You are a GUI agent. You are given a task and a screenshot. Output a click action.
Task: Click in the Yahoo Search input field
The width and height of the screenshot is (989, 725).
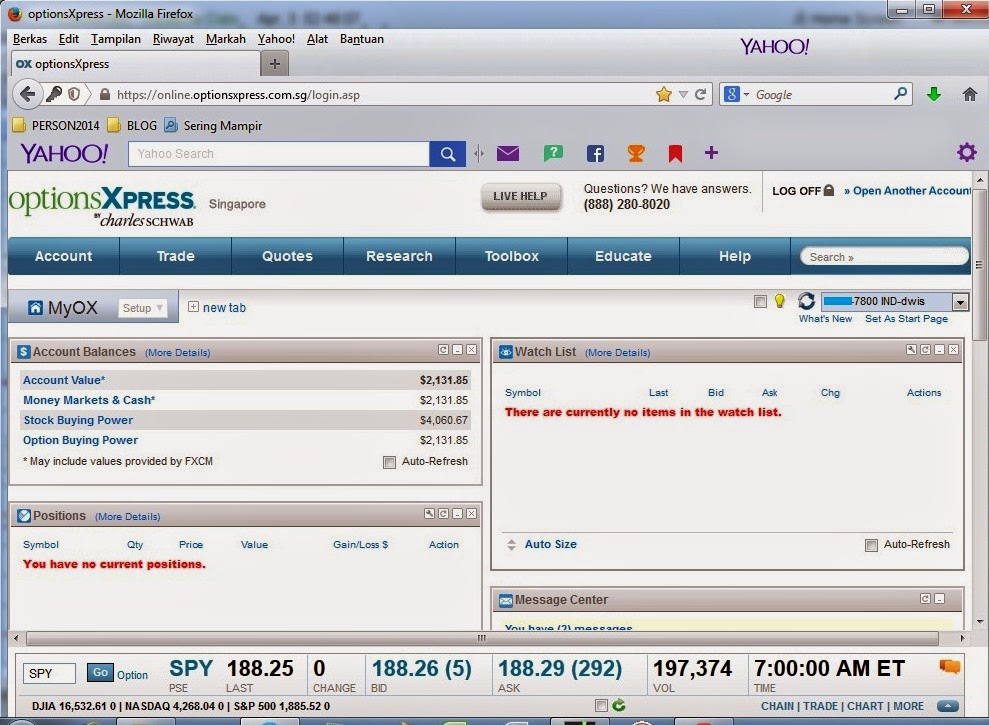[279, 154]
